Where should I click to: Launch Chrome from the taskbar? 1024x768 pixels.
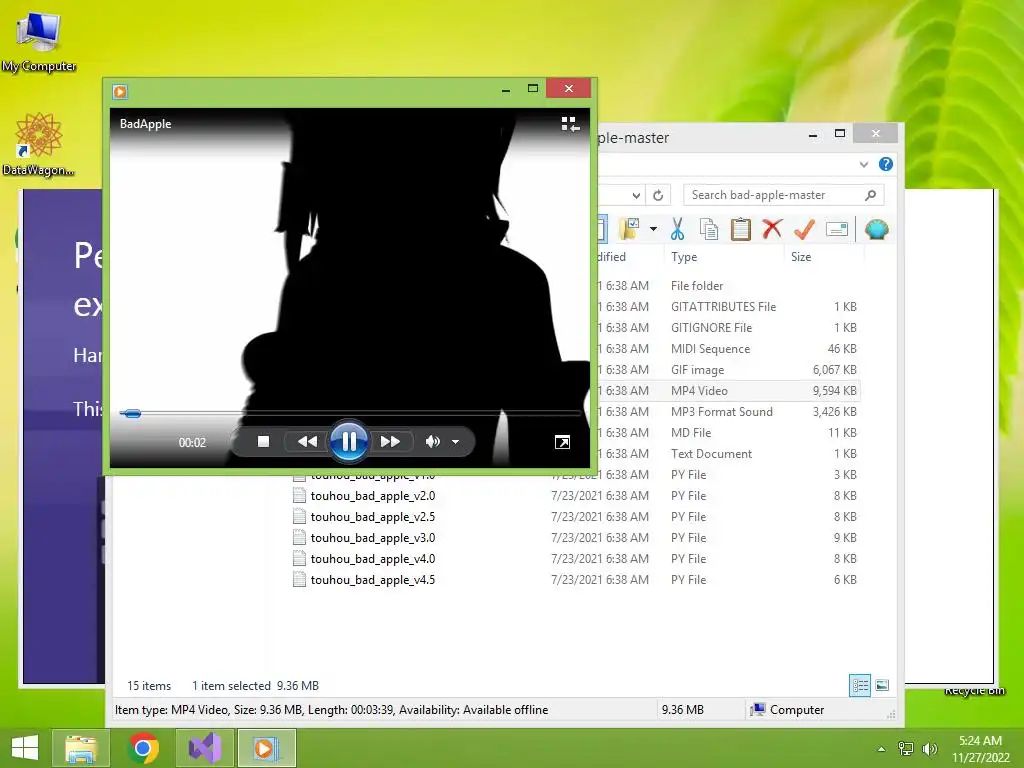pyautogui.click(x=143, y=748)
